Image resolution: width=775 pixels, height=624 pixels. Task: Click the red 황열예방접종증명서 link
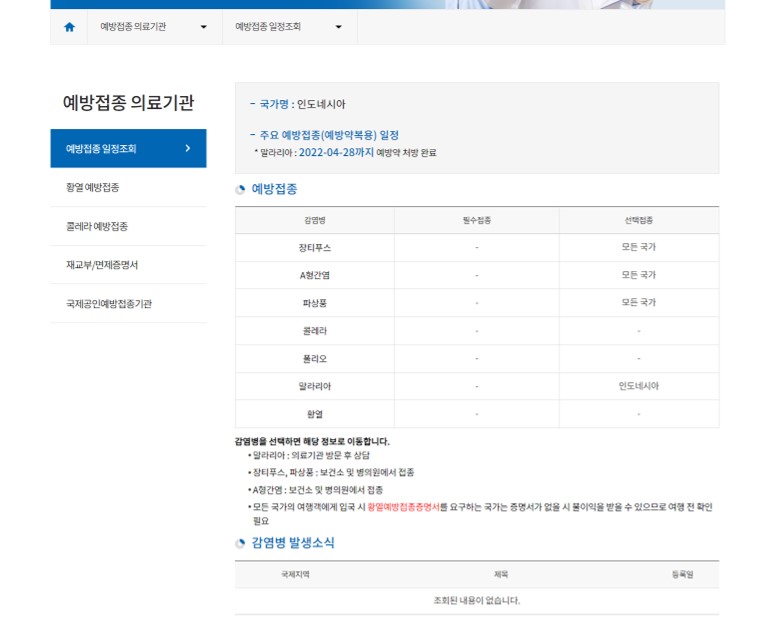pyautogui.click(x=403, y=507)
